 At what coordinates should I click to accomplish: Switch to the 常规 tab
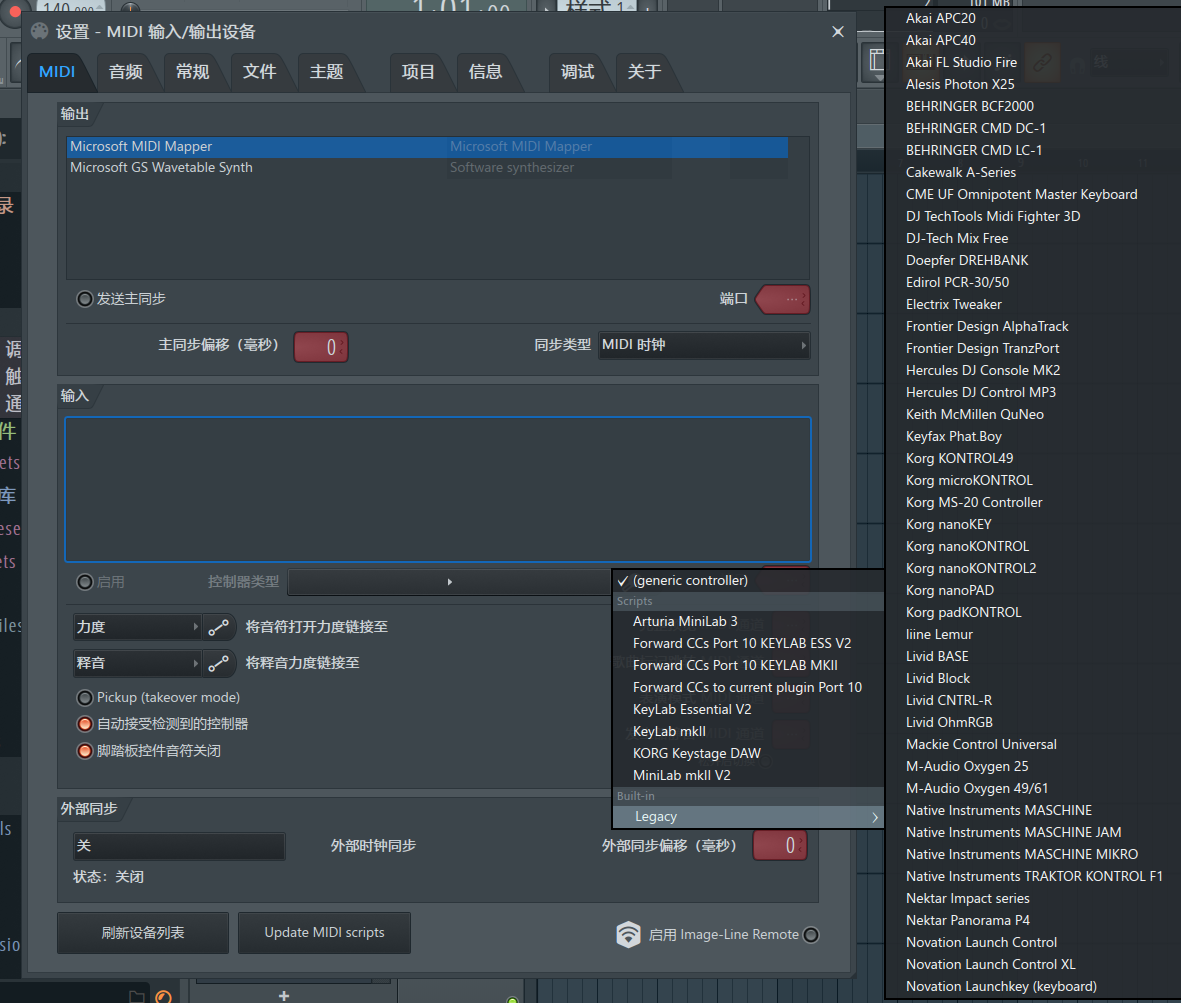(192, 72)
